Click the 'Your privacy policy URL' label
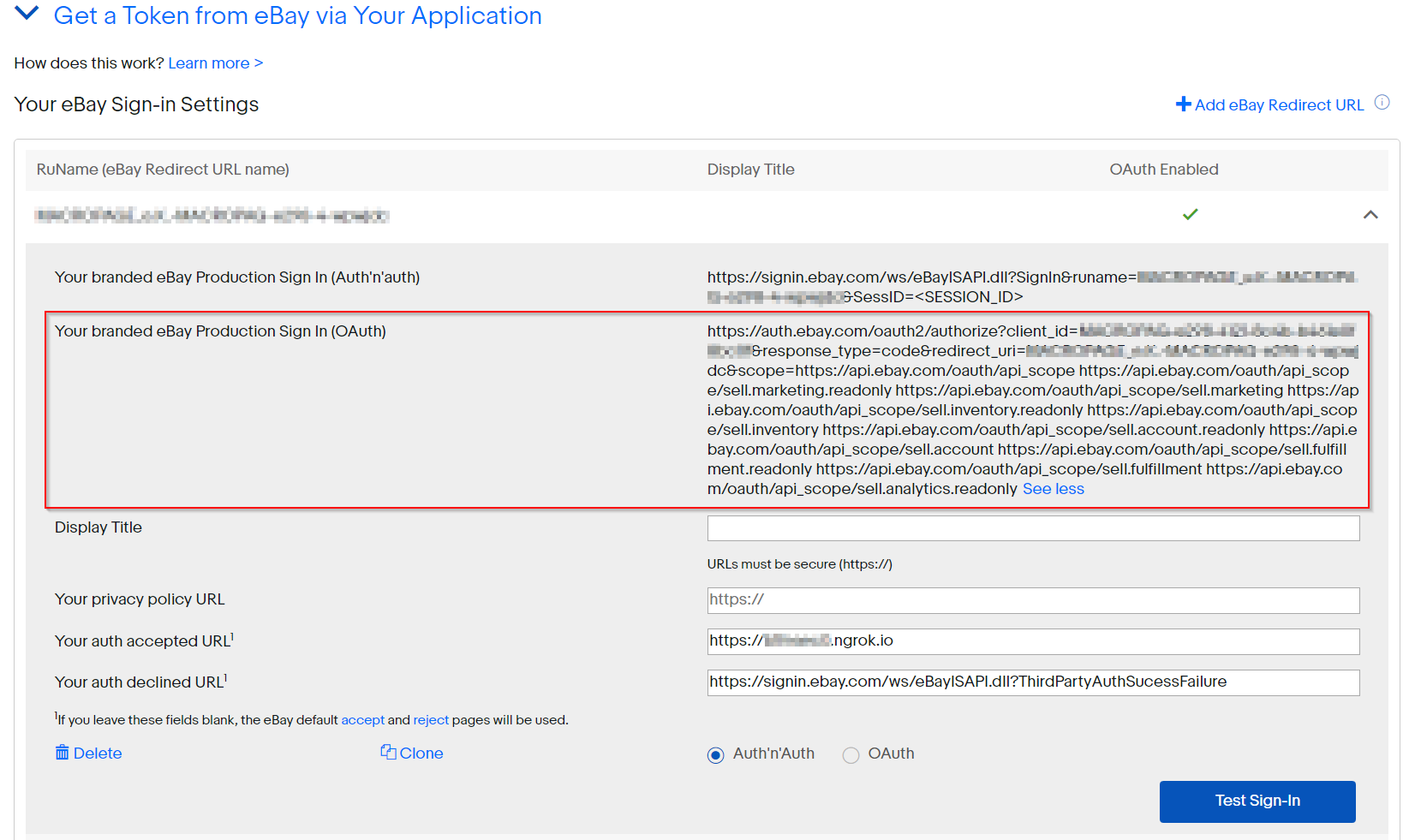The width and height of the screenshot is (1403, 840). pyautogui.click(x=140, y=599)
